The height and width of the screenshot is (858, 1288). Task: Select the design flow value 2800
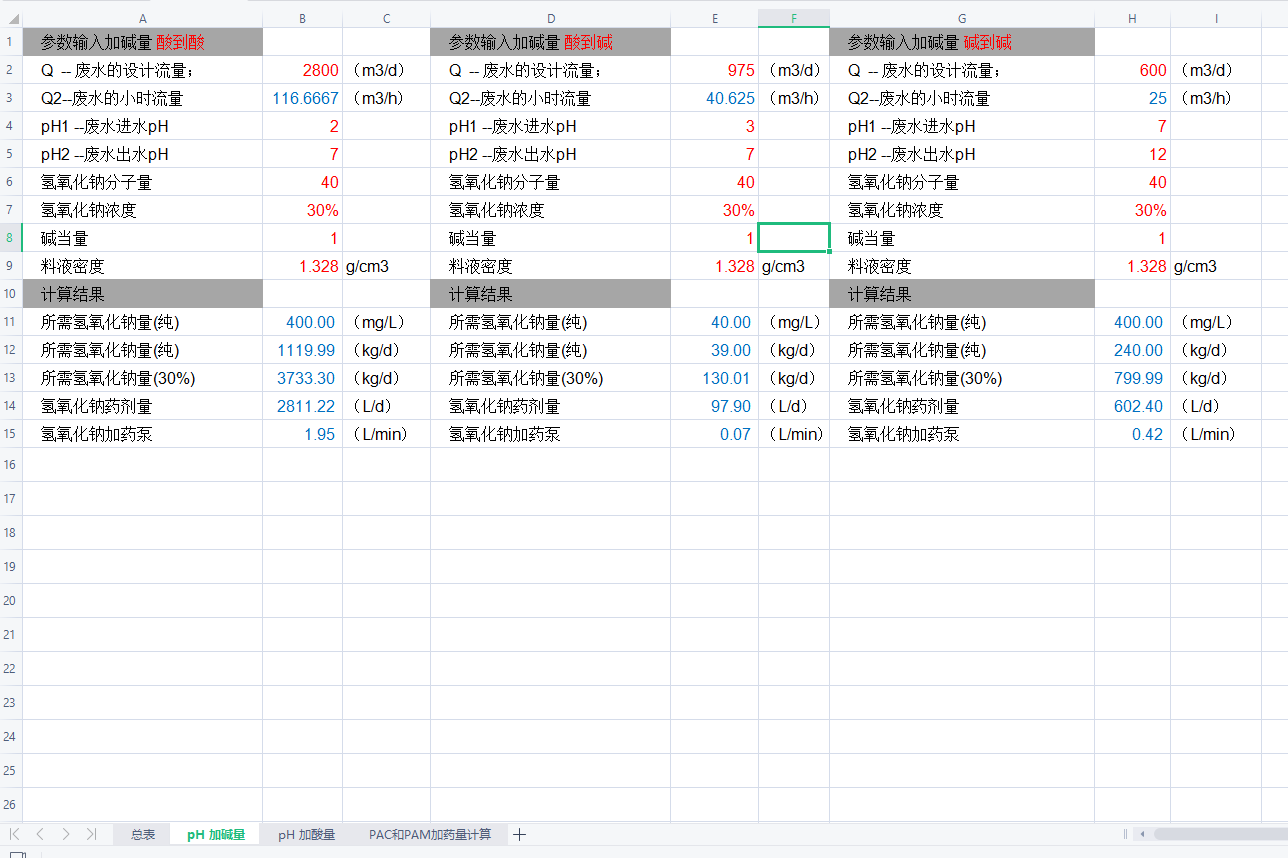coord(302,70)
